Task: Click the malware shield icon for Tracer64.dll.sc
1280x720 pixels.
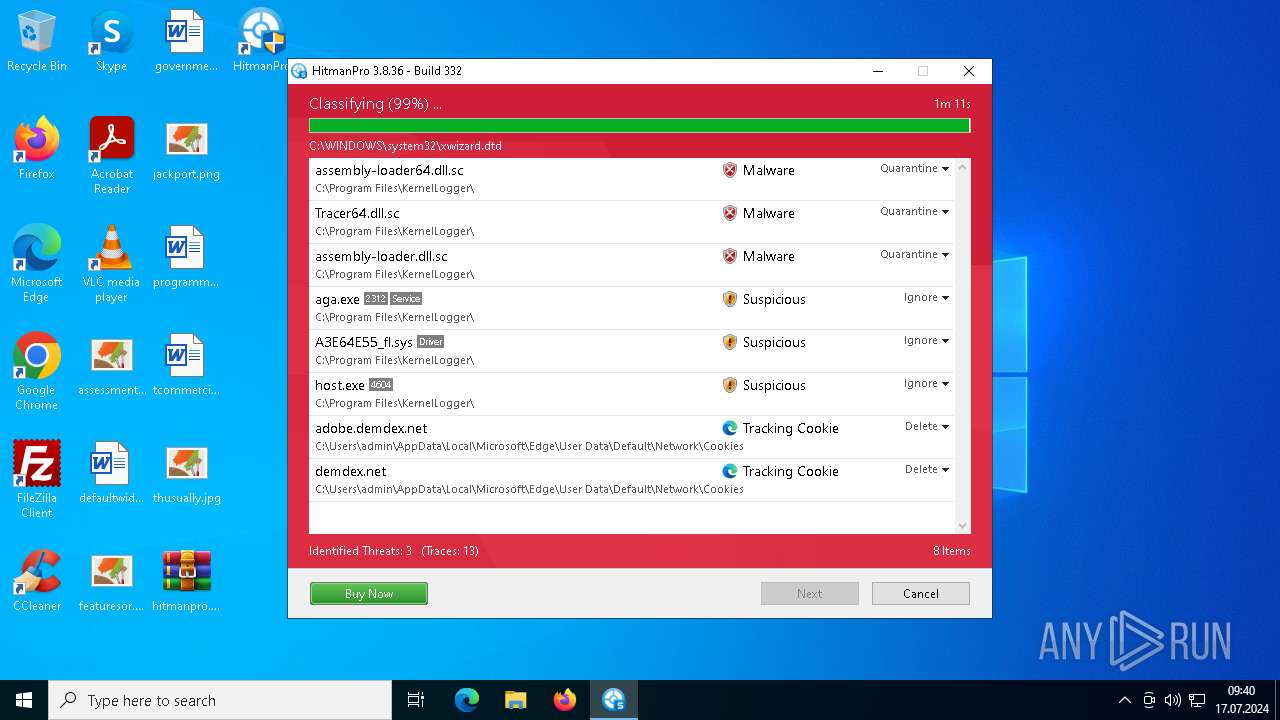Action: 730,213
